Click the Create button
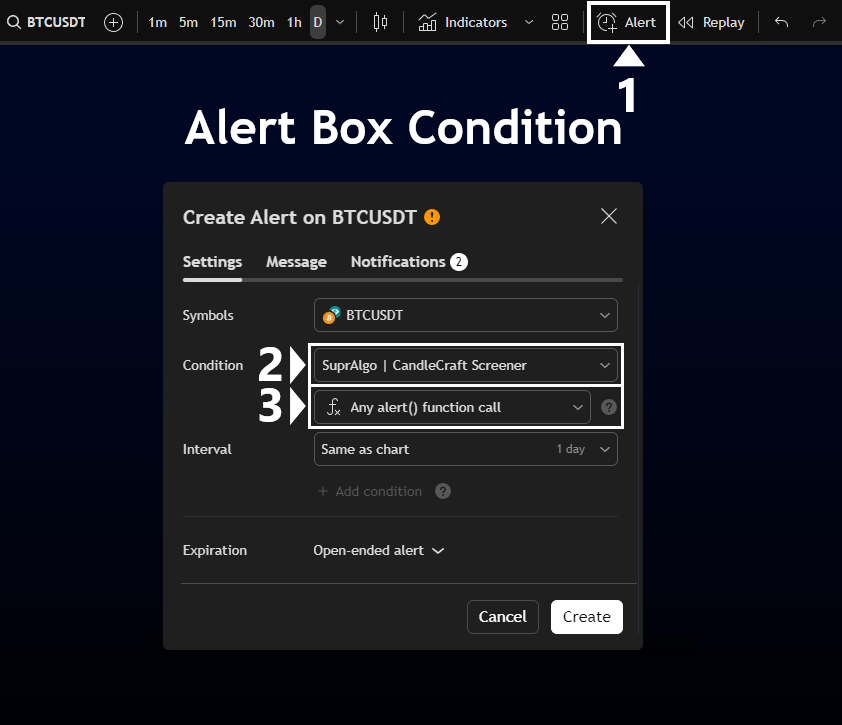This screenshot has width=842, height=725. click(586, 617)
